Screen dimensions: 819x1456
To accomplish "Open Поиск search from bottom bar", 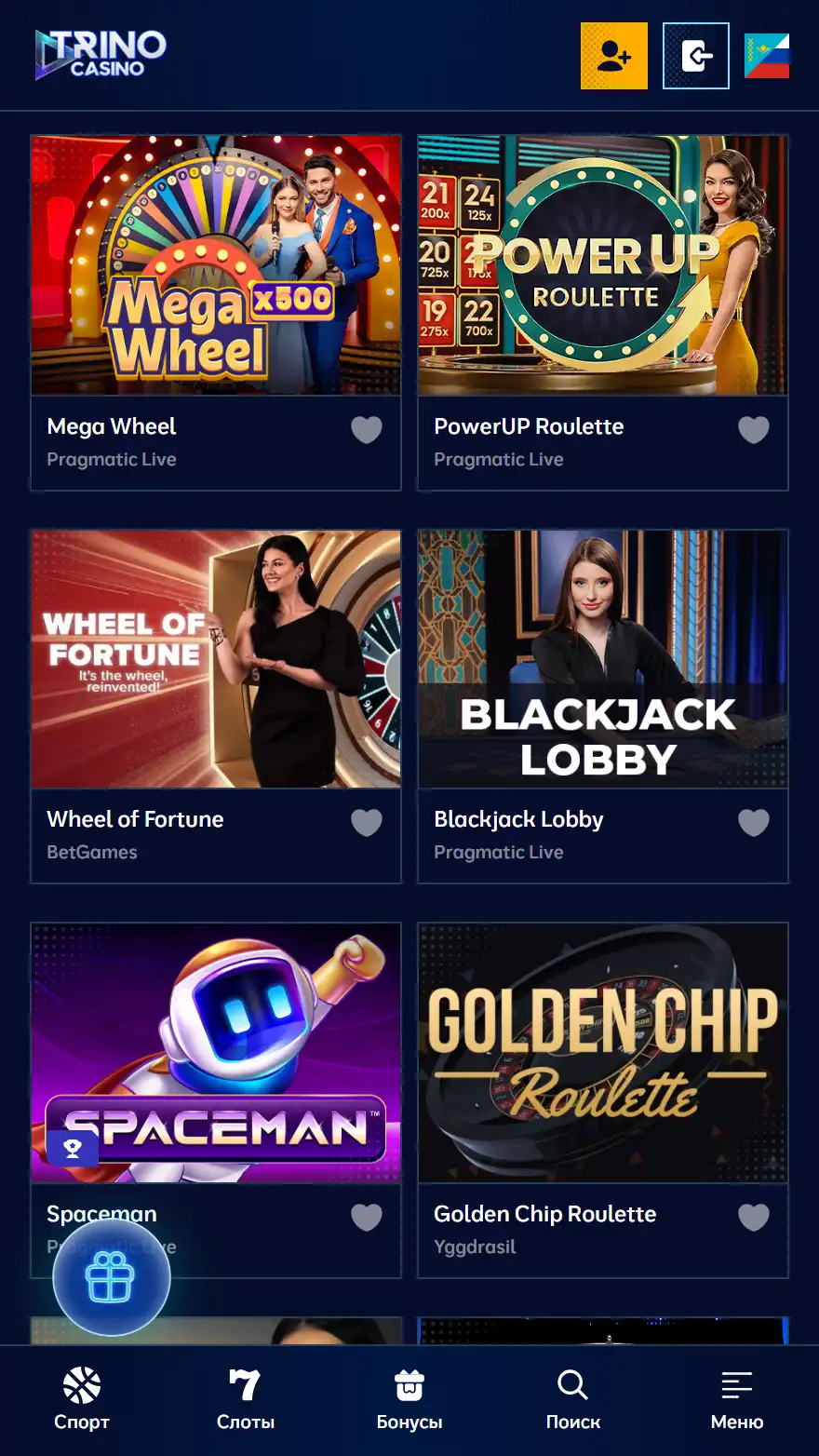I will tap(573, 1399).
